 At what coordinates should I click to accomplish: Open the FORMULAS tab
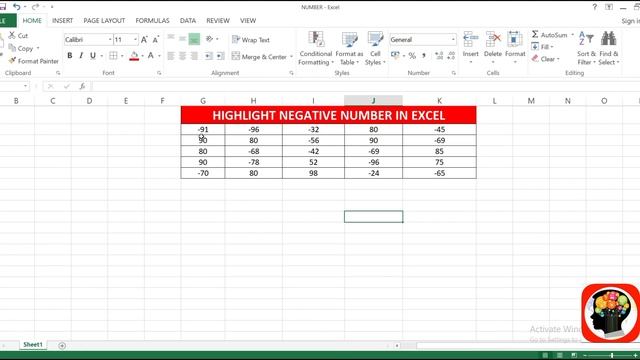[152, 20]
